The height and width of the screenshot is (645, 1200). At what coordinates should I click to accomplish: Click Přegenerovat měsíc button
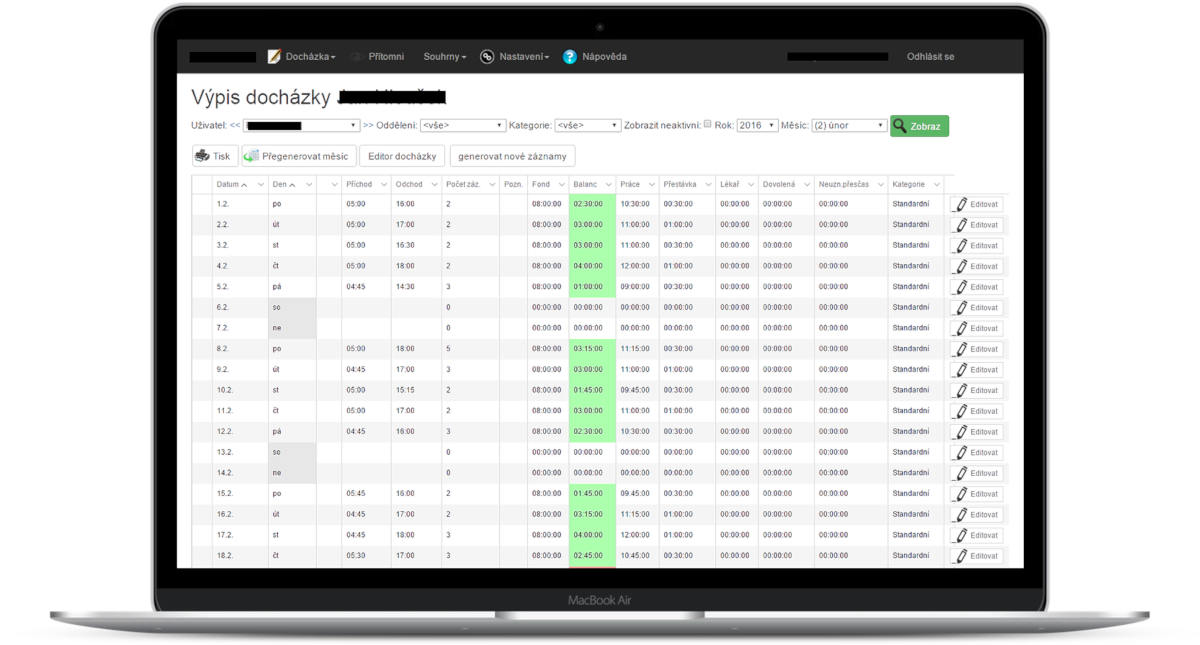tap(297, 156)
